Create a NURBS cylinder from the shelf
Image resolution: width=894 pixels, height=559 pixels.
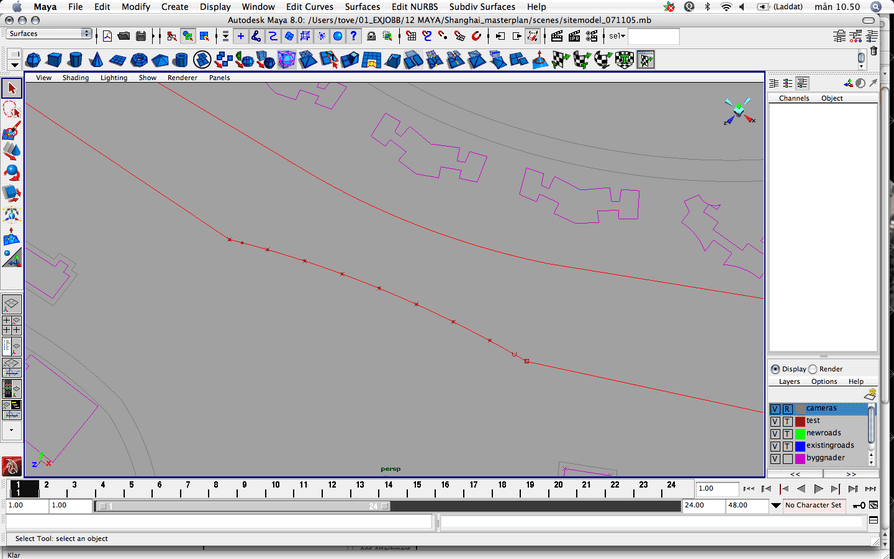click(75, 59)
